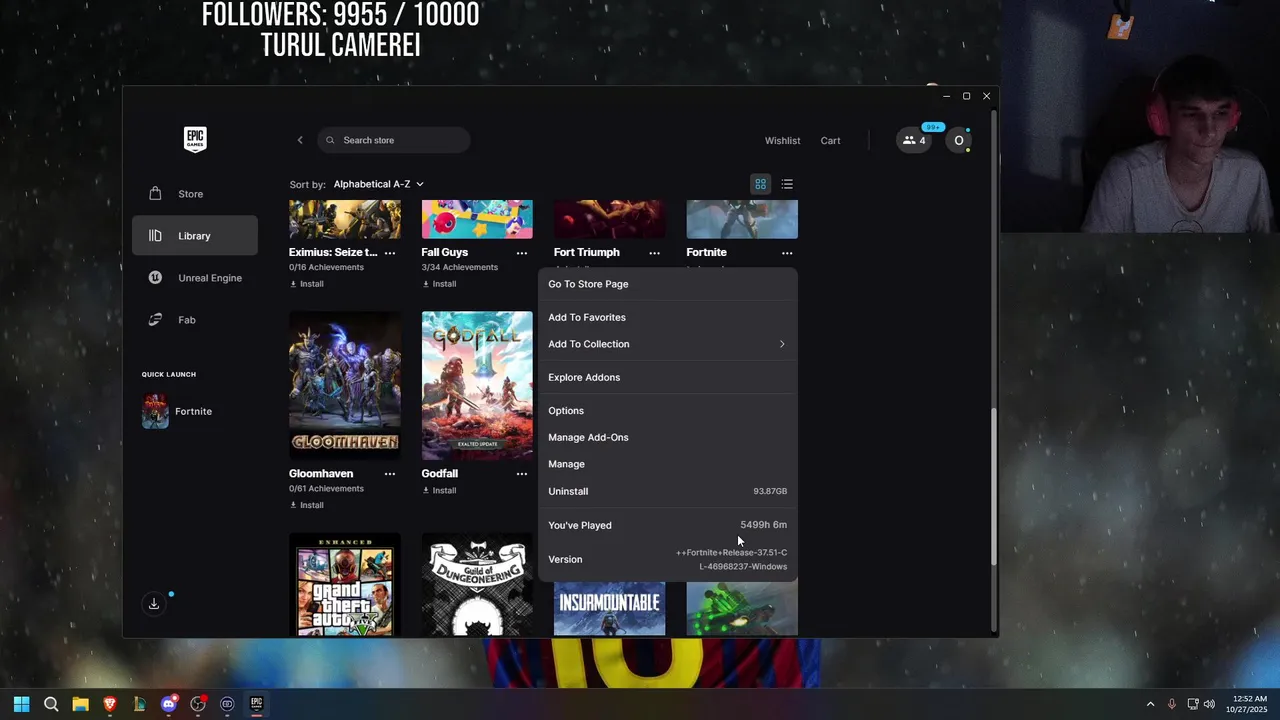This screenshot has width=1280, height=720.
Task: Click the Search store input field
Action: tap(394, 140)
